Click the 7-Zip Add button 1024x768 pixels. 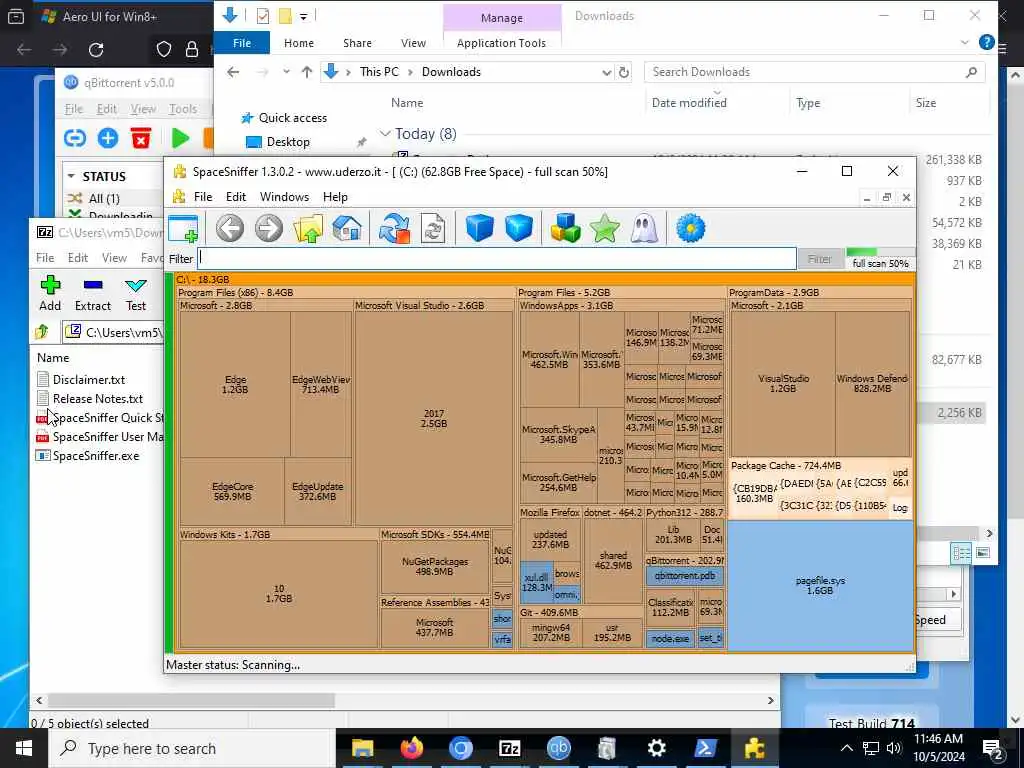coord(50,293)
